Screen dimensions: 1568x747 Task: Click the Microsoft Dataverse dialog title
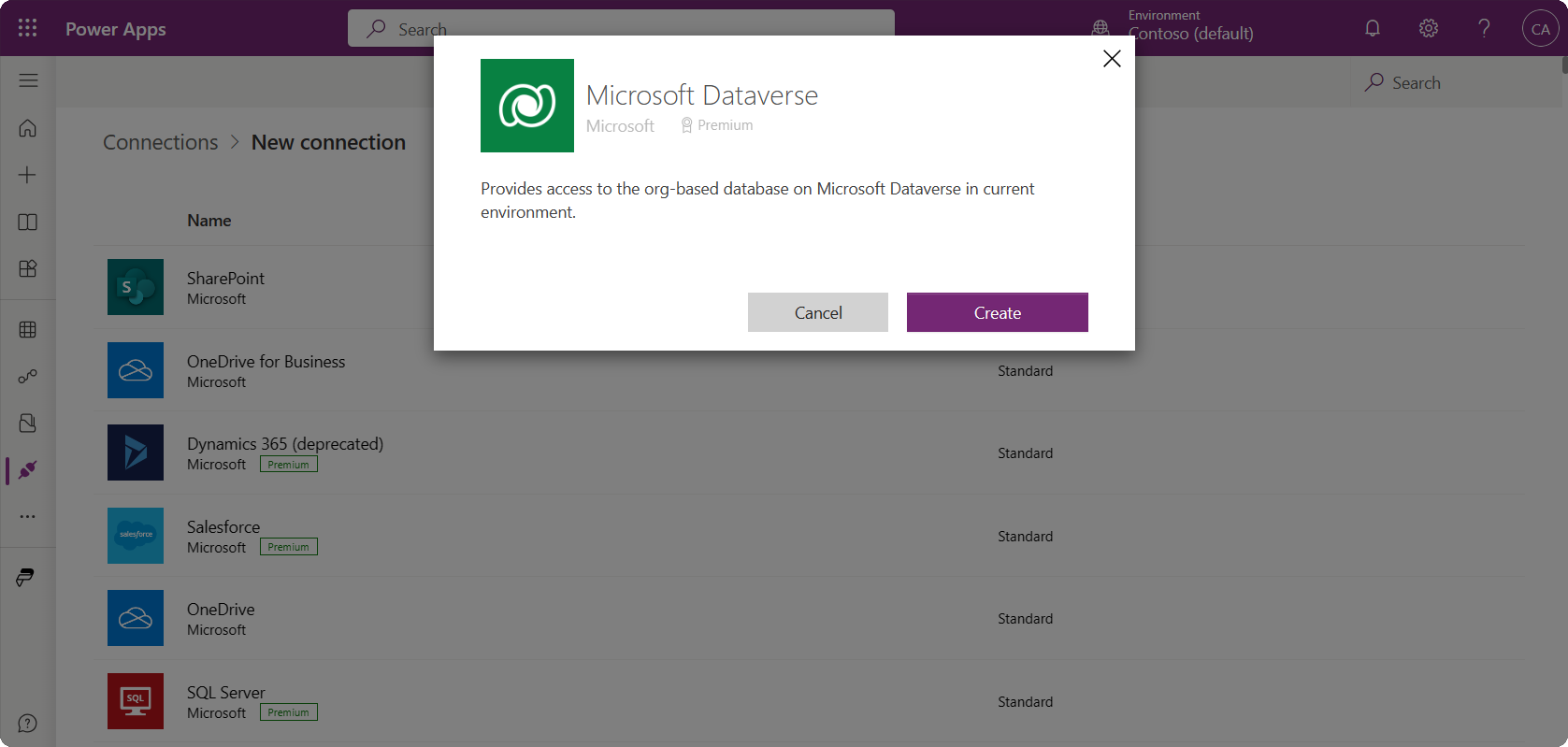tap(702, 95)
